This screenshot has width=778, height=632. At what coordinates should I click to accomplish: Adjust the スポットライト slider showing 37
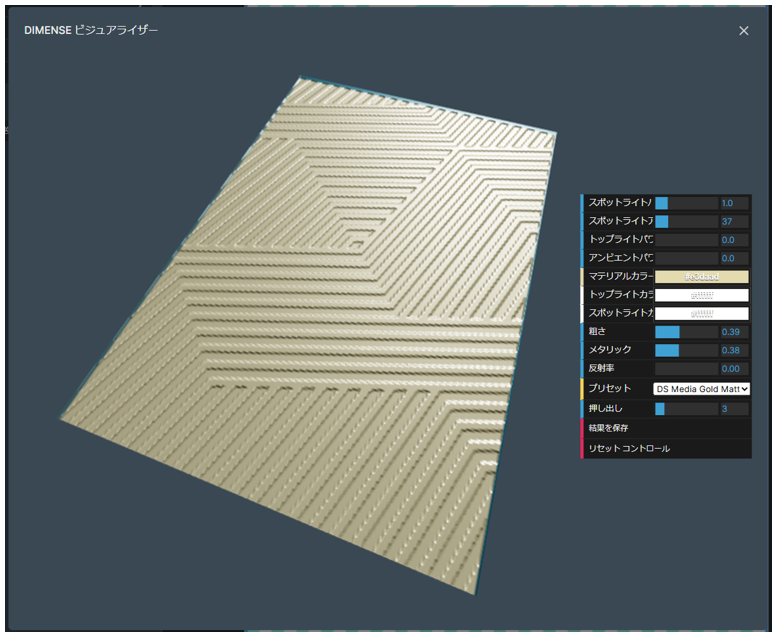click(x=687, y=221)
